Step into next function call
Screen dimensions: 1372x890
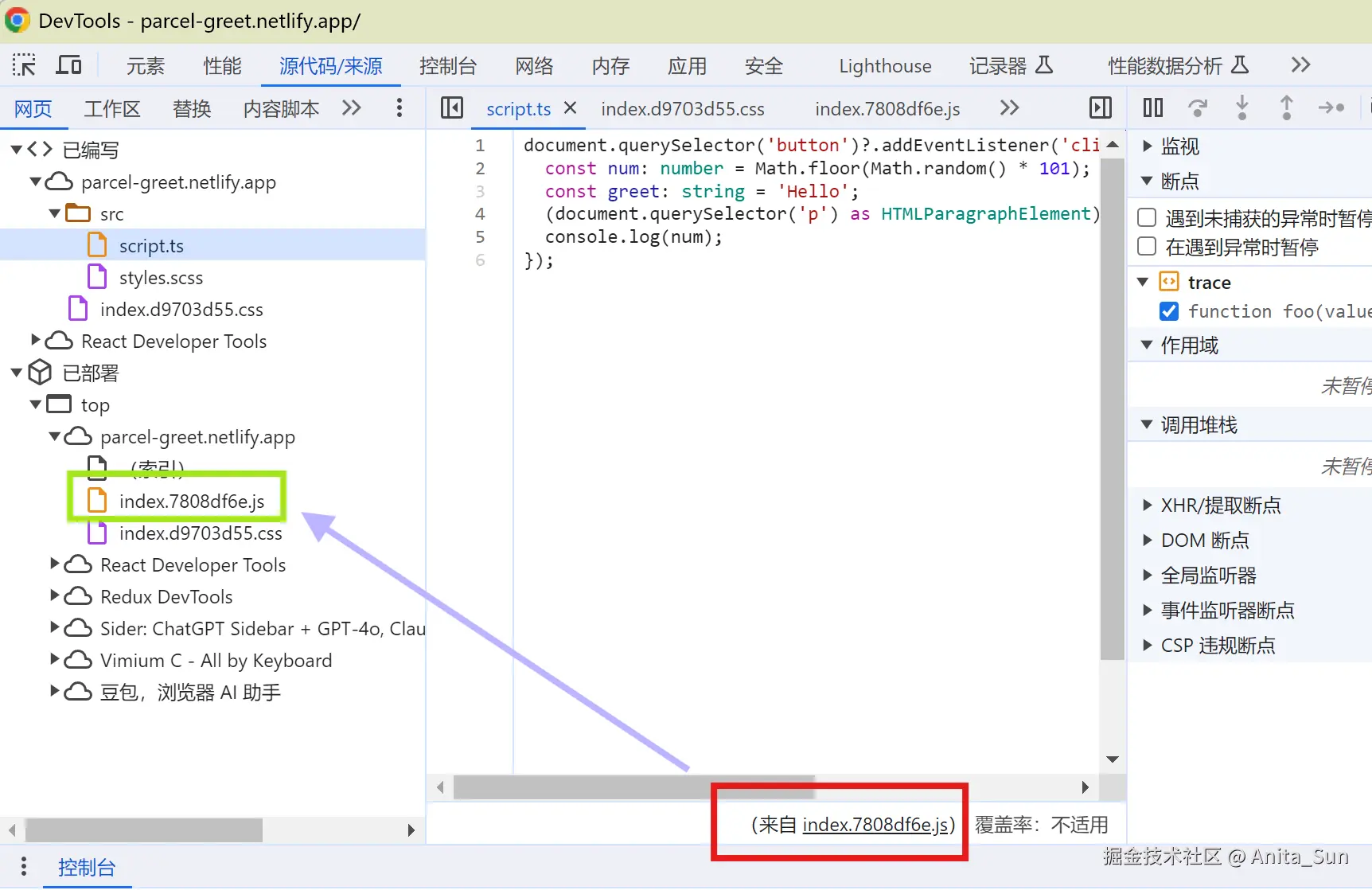[x=1242, y=107]
